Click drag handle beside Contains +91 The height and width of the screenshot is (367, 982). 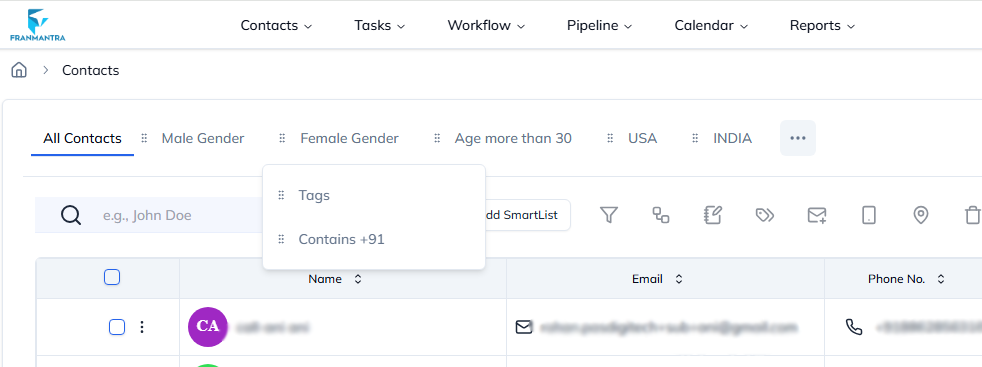281,239
